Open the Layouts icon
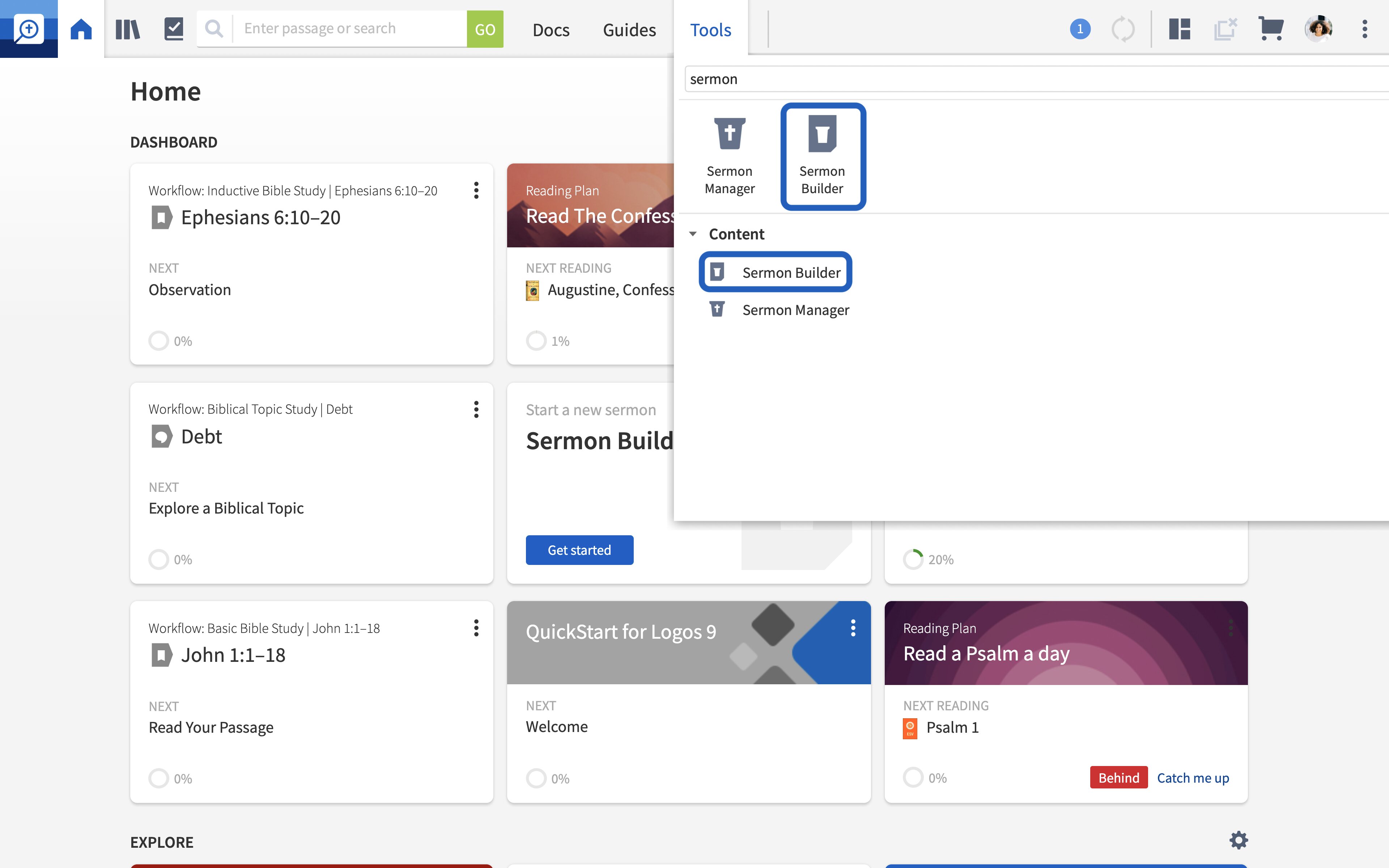The height and width of the screenshot is (868, 1389). point(1180,29)
